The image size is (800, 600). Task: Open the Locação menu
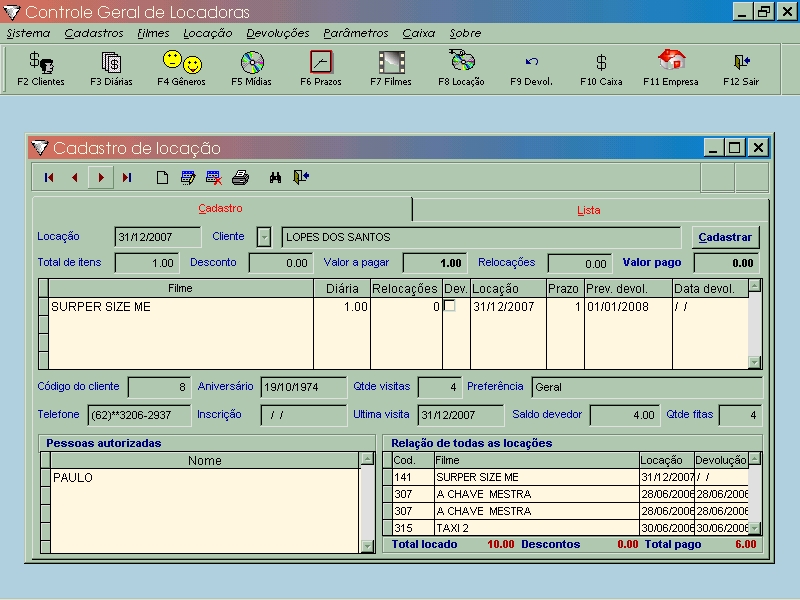[x=208, y=33]
